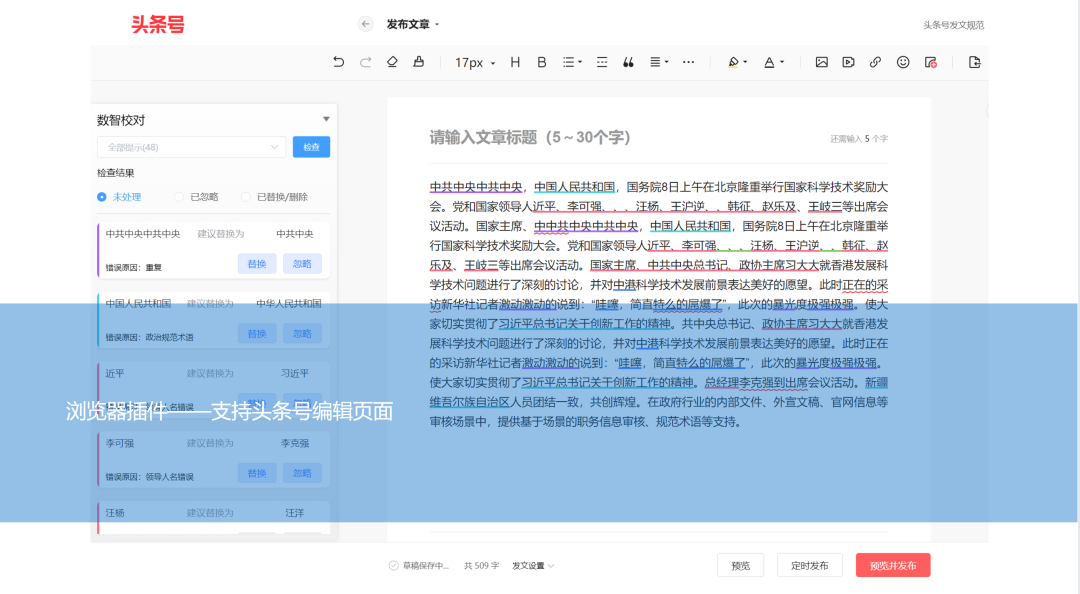Screen dimensions: 1080x594
Task: Insert video via video icon
Action: tap(848, 62)
